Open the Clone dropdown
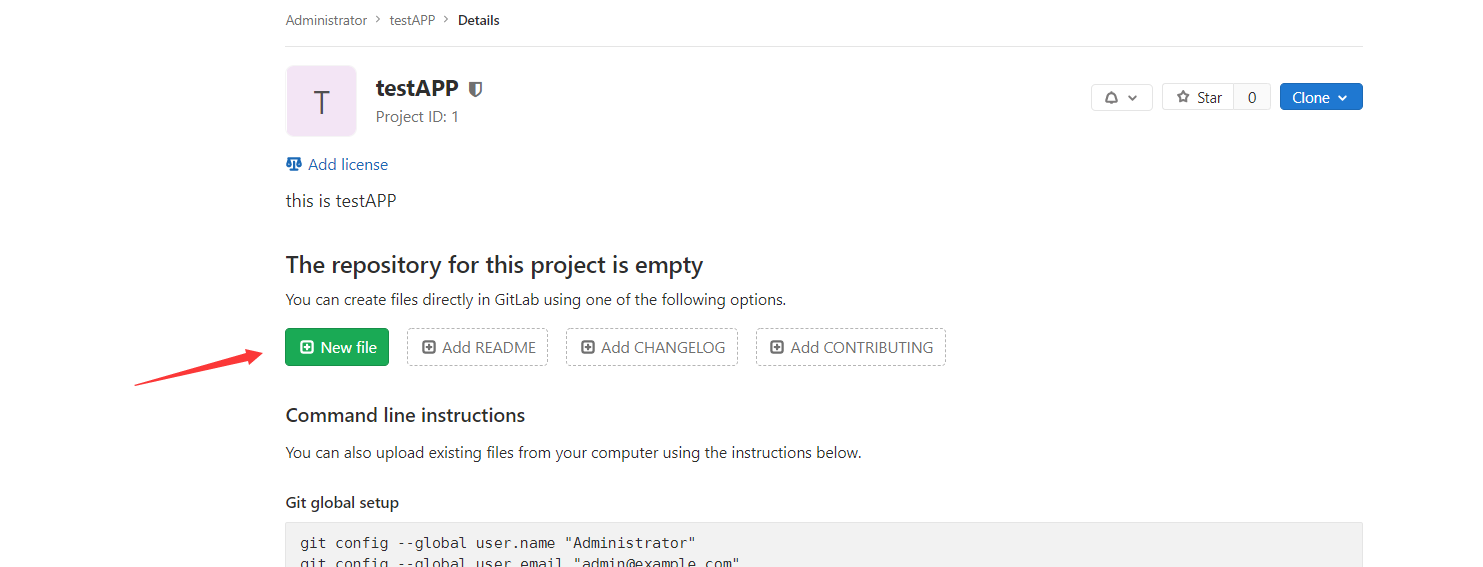The width and height of the screenshot is (1483, 567). [1321, 97]
